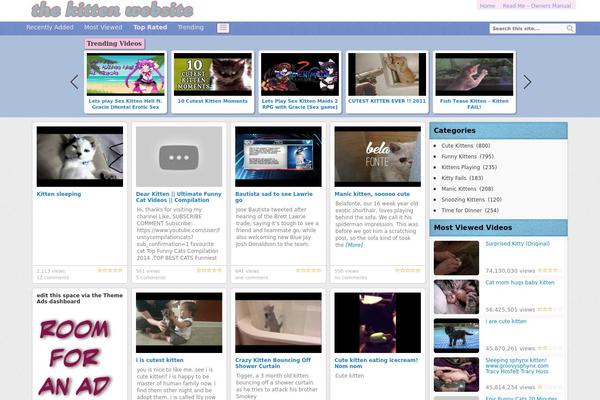The width and height of the screenshot is (600, 400).
Task: Click Sleeping sphynx kitten! title link
Action: click(x=517, y=366)
